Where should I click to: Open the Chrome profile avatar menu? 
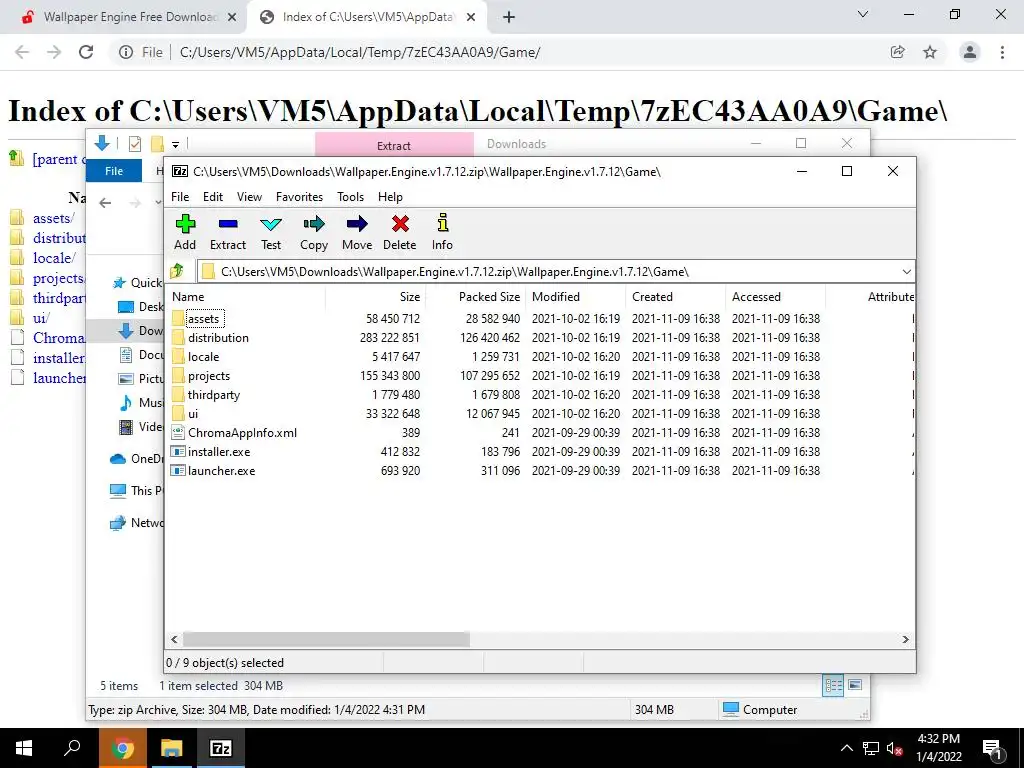click(x=970, y=52)
